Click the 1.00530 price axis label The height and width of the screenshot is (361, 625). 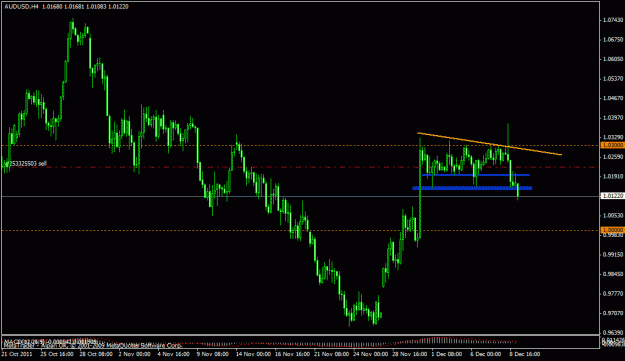(x=613, y=215)
